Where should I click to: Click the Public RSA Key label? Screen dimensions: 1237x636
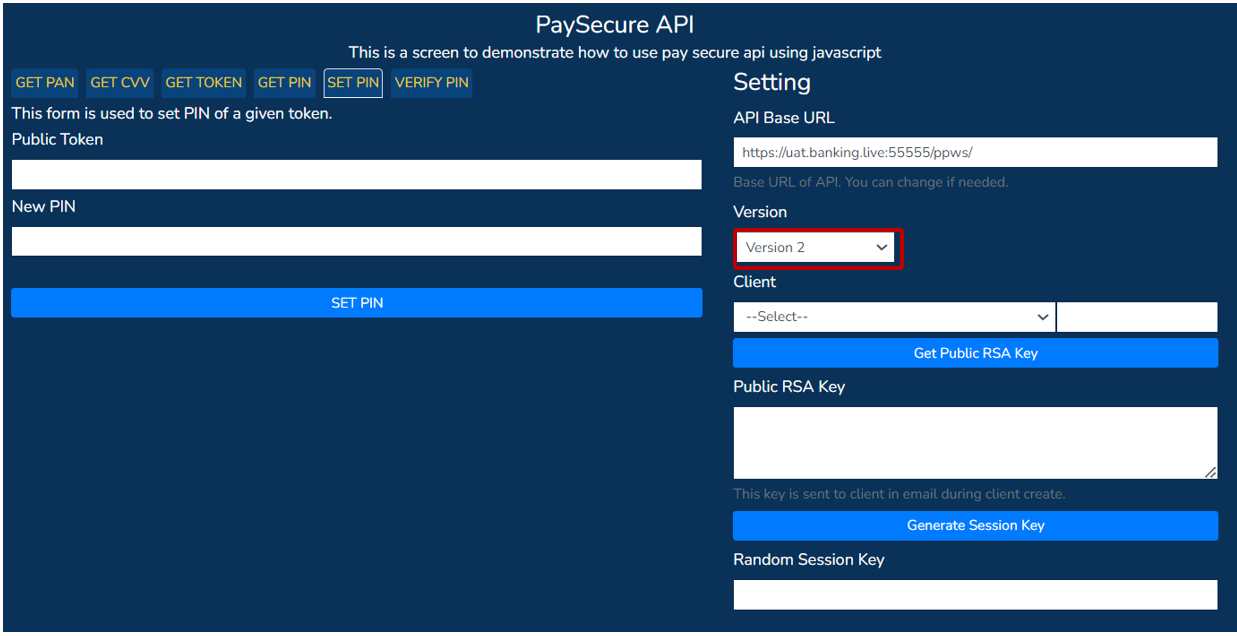tap(789, 386)
